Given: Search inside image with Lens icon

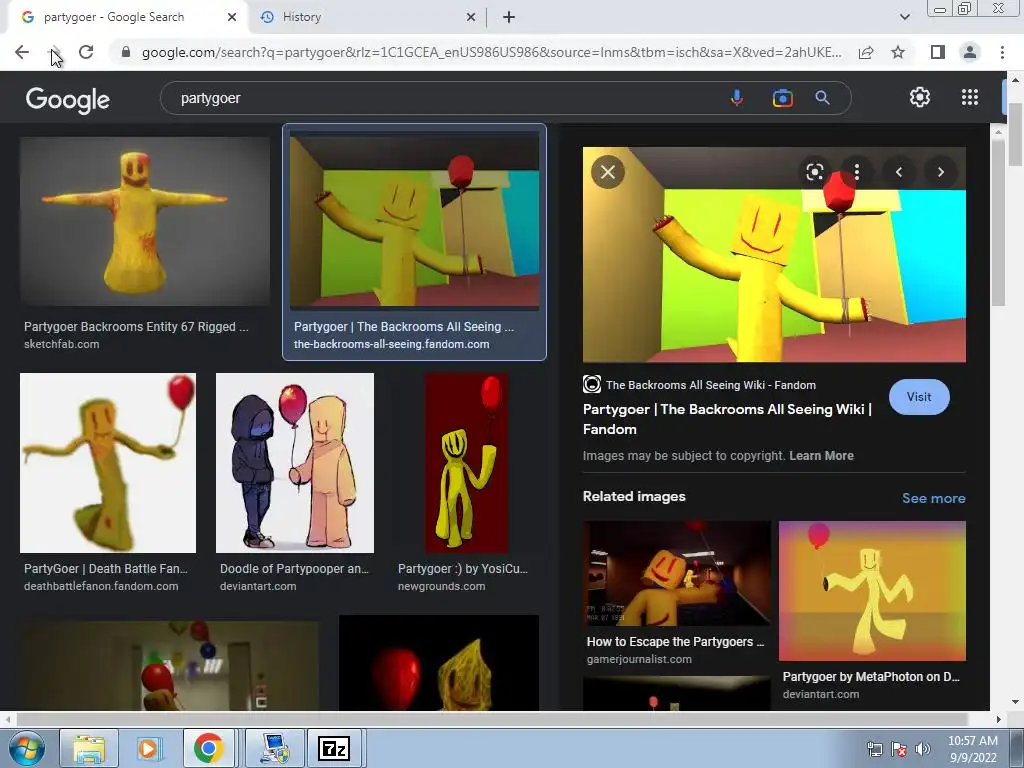Looking at the screenshot, I should coord(814,172).
